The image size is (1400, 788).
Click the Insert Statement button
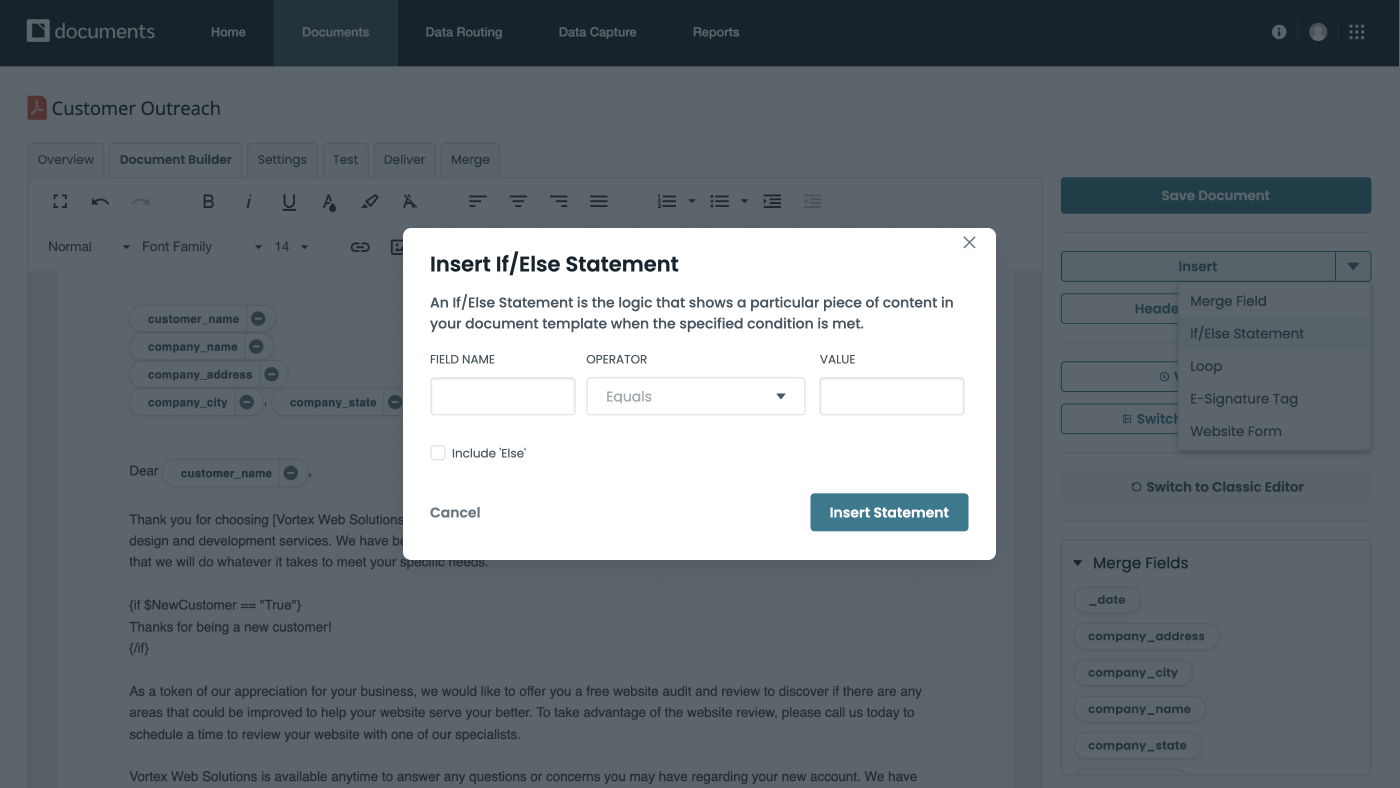(x=889, y=512)
